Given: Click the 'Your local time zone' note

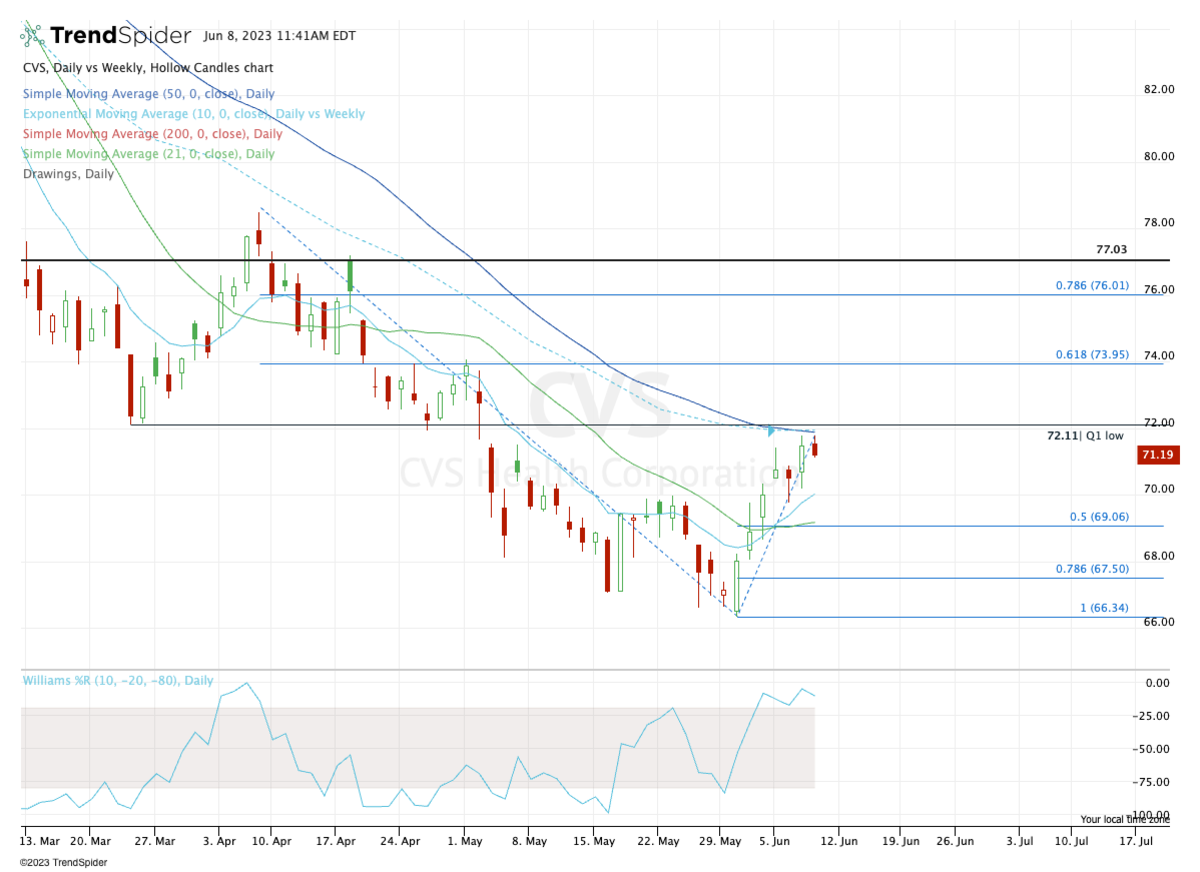Looking at the screenshot, I should click(x=1127, y=818).
